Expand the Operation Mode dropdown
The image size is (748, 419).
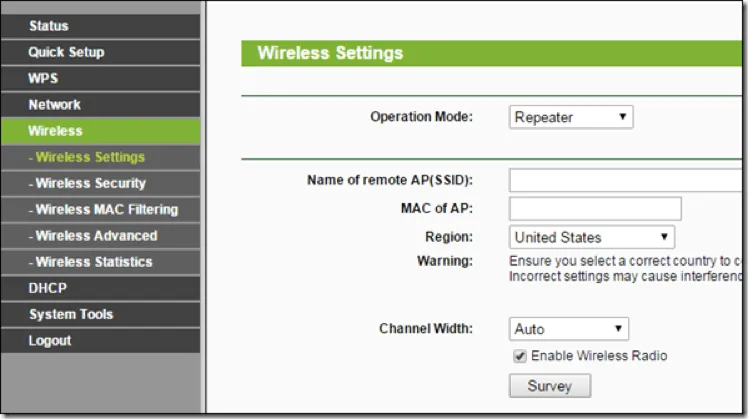pos(571,117)
